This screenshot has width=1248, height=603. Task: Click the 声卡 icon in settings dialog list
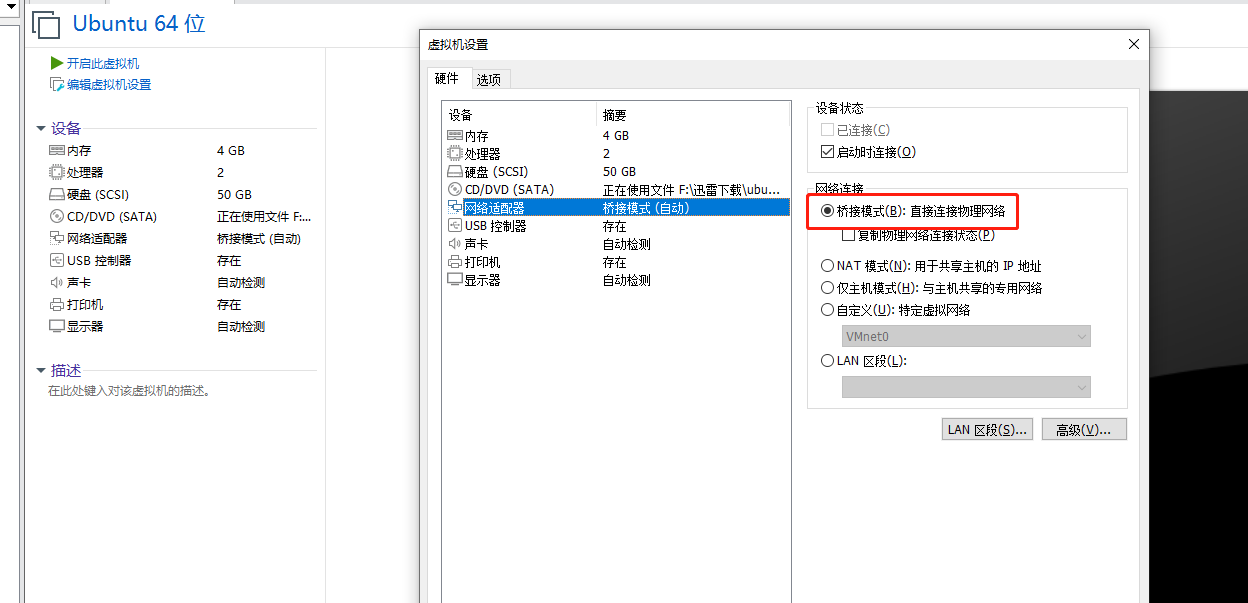[x=454, y=243]
